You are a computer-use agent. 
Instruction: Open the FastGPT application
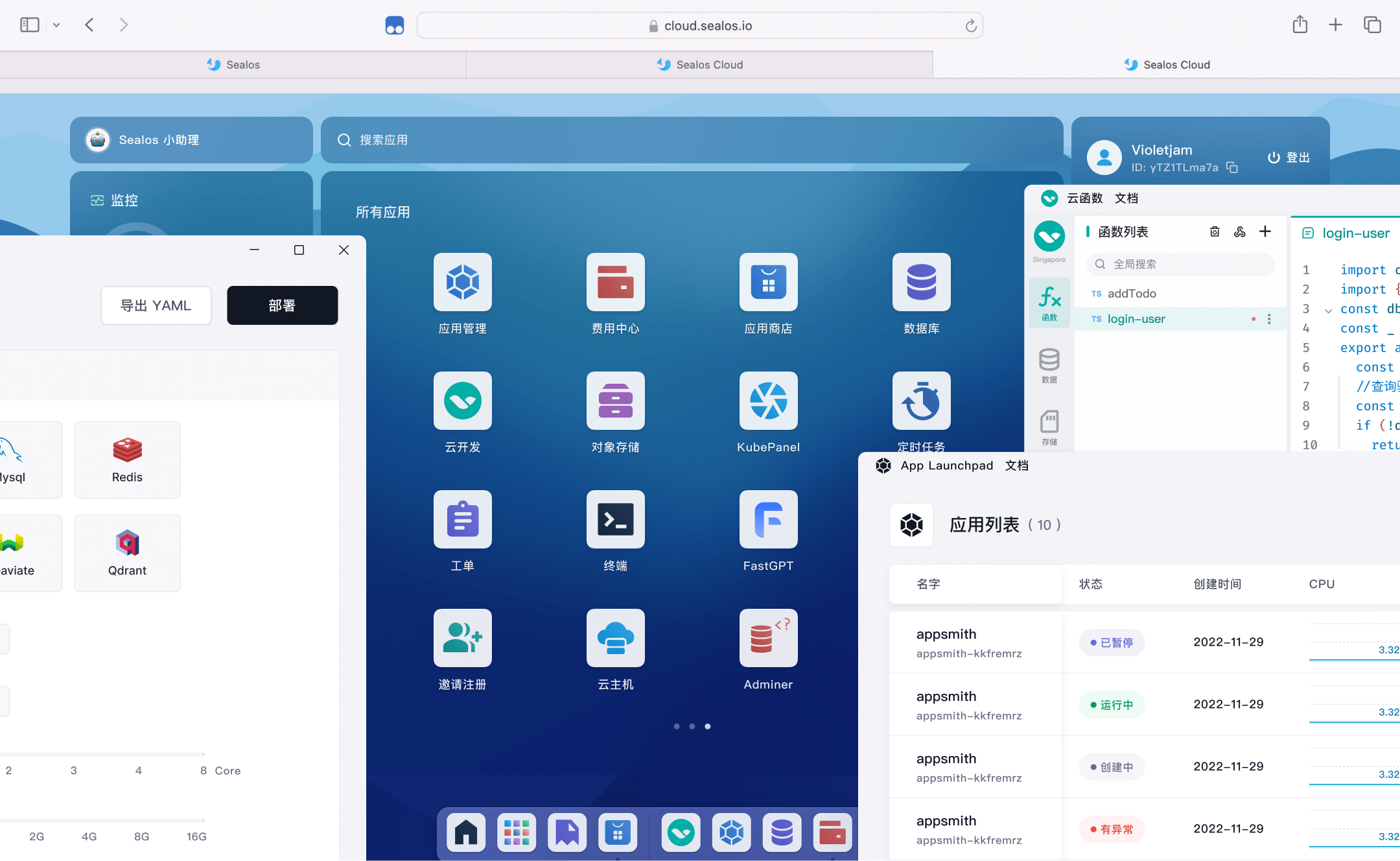pos(768,519)
